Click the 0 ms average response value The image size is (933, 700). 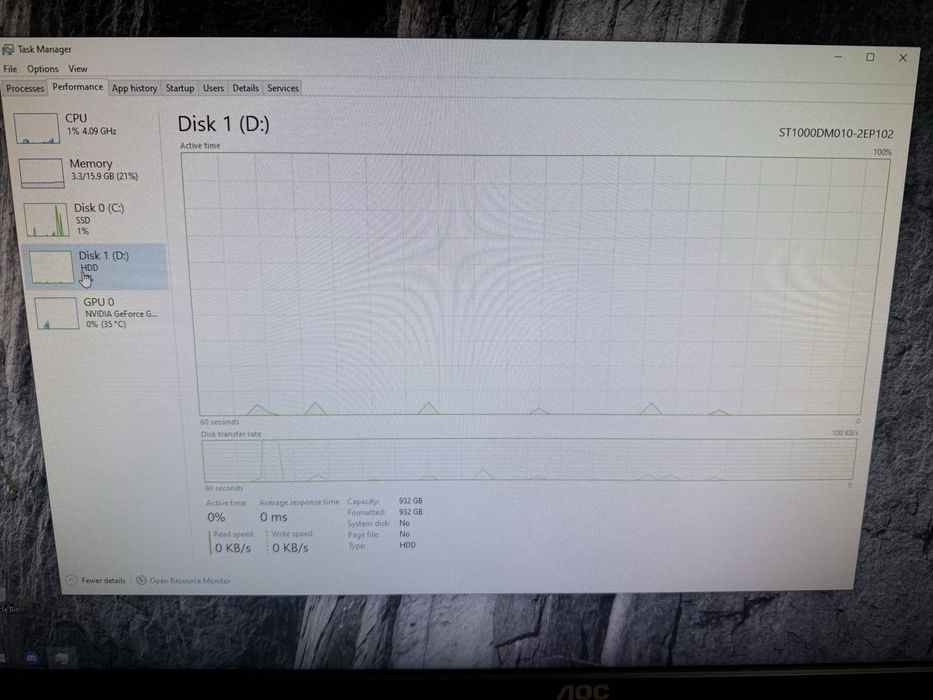[x=274, y=517]
